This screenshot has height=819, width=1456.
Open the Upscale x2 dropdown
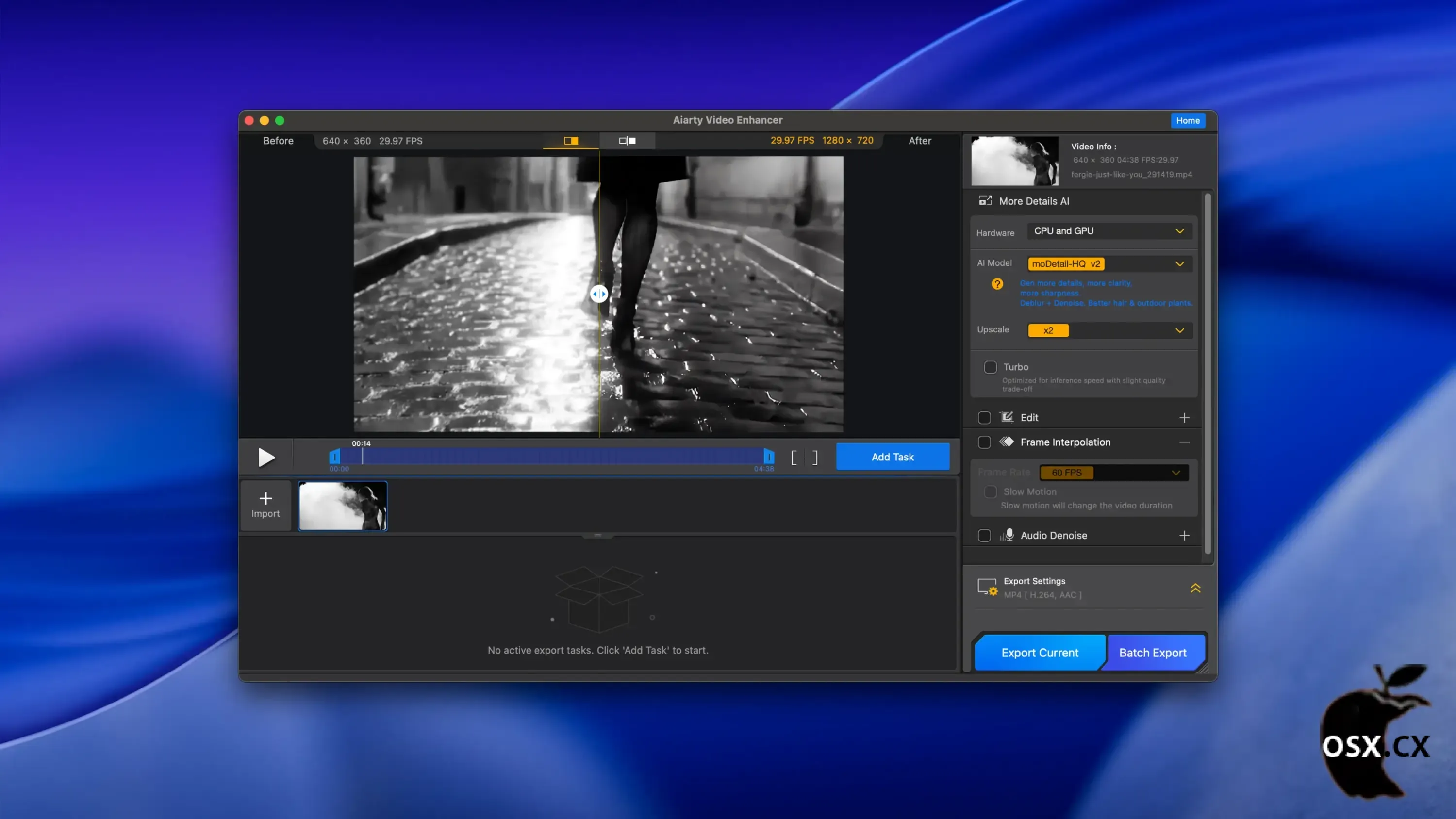(1109, 330)
